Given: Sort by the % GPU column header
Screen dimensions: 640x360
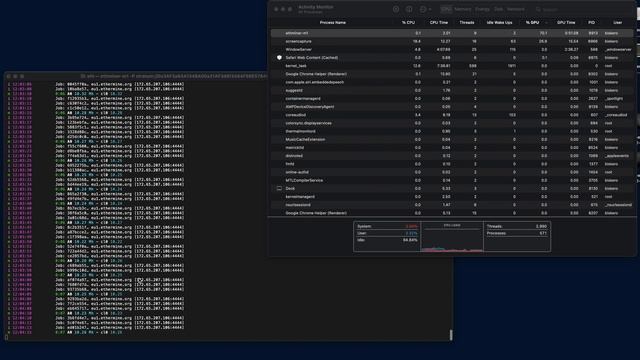Looking at the screenshot, I should point(532,22).
